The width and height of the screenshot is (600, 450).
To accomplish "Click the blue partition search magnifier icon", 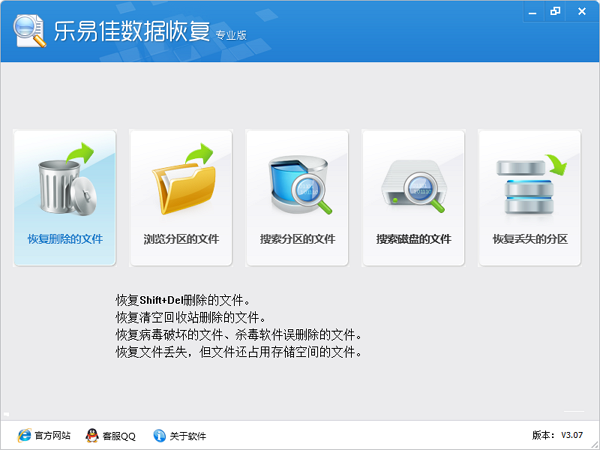I will point(299,184).
